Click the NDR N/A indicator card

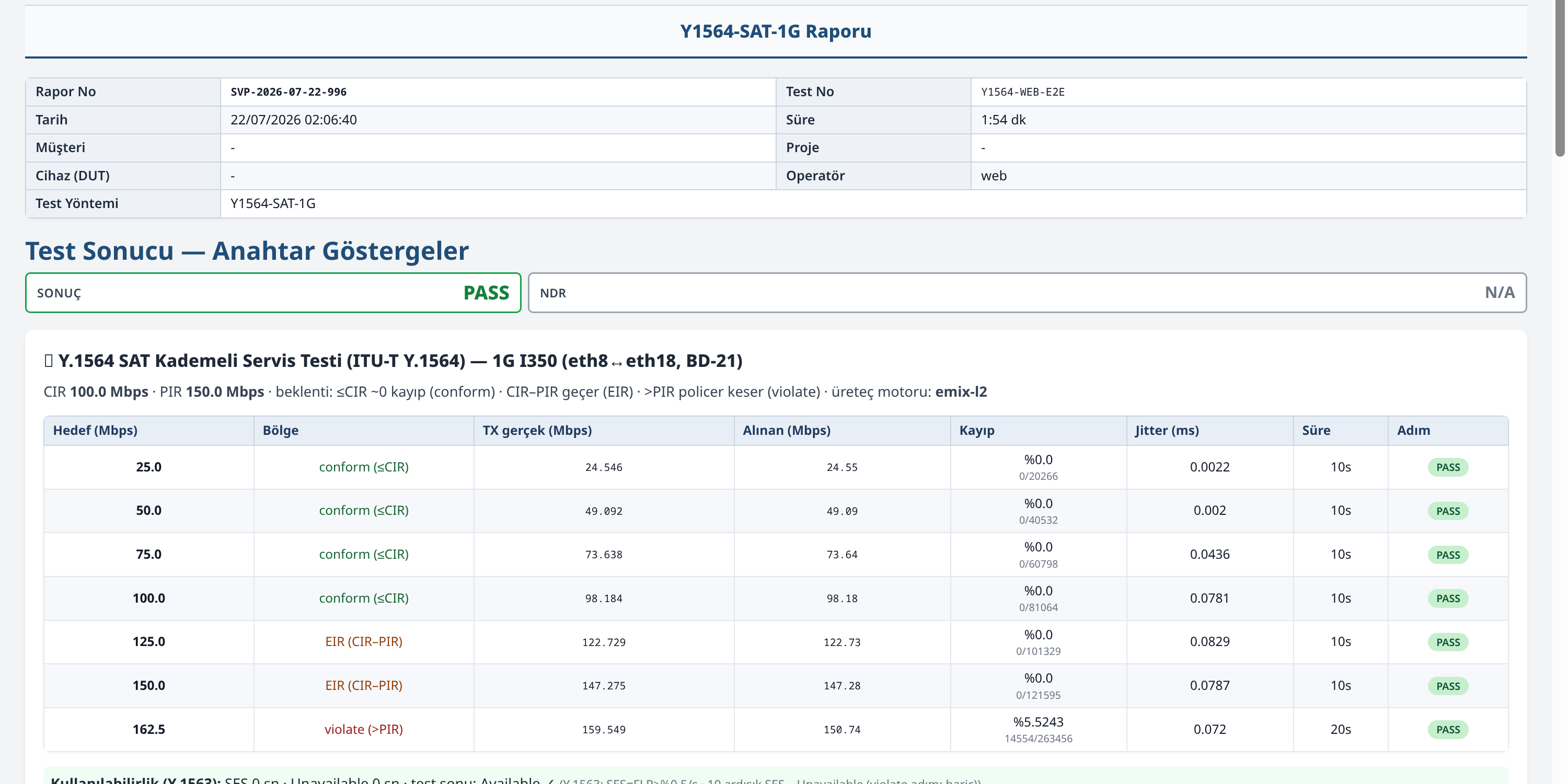pos(1027,293)
